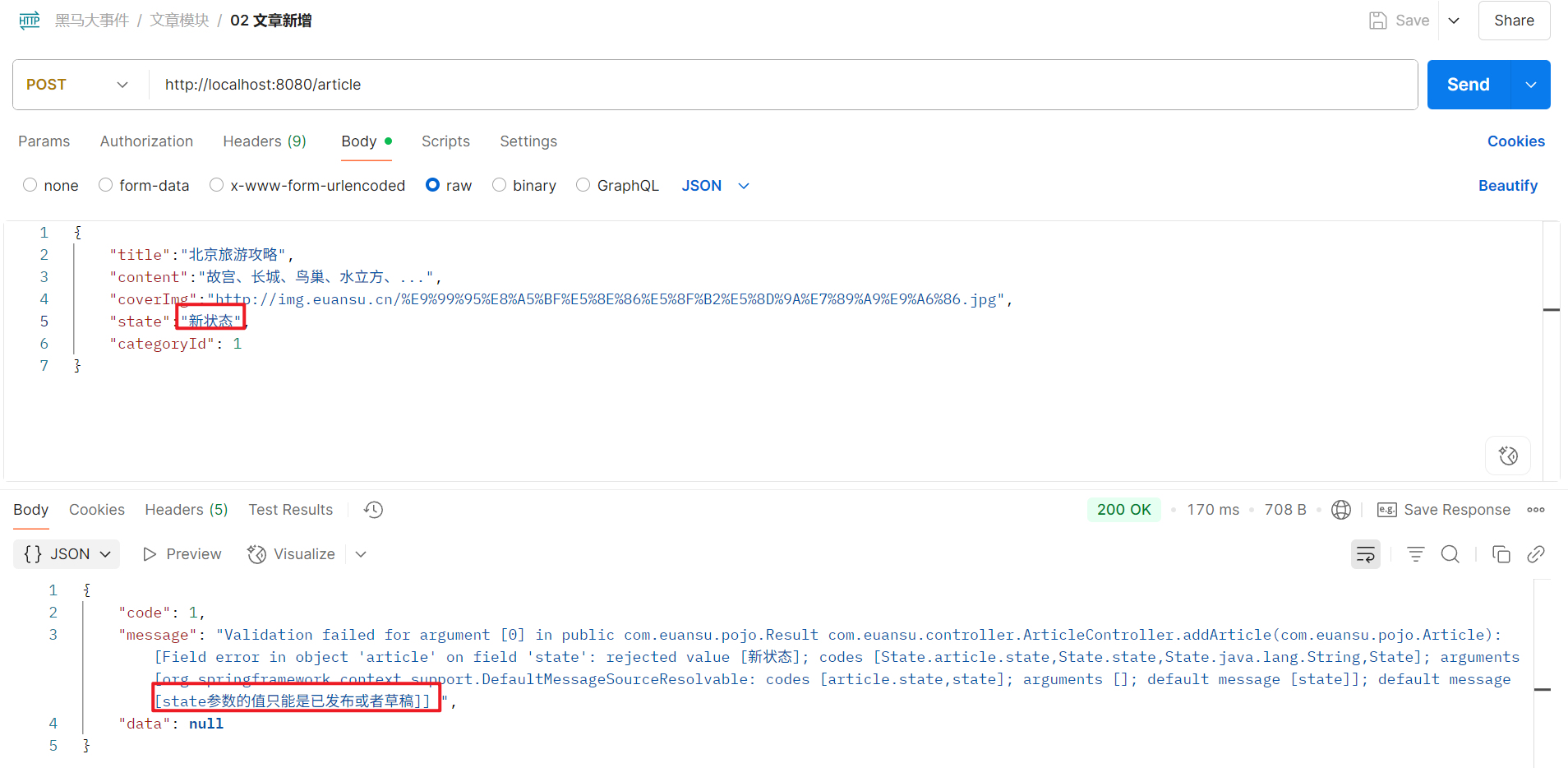
Task: Choose the binary body option
Action: 499,185
